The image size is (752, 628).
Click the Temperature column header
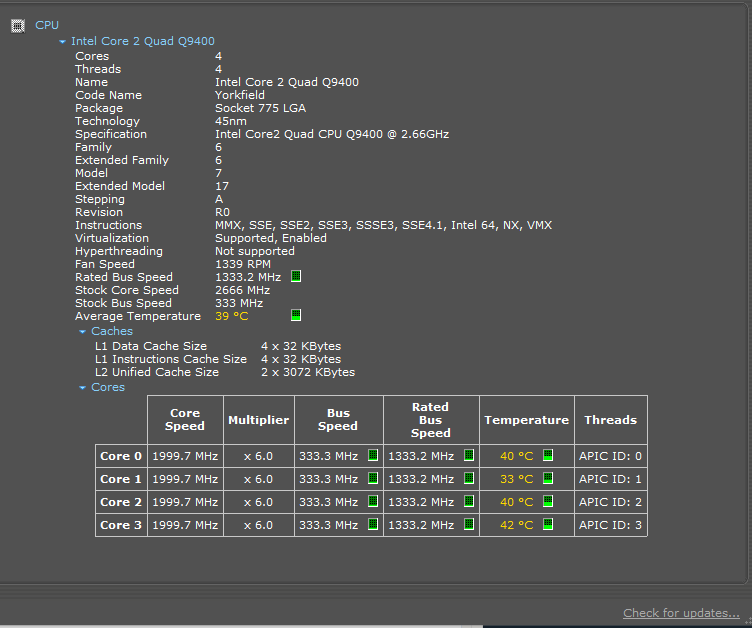coord(527,420)
